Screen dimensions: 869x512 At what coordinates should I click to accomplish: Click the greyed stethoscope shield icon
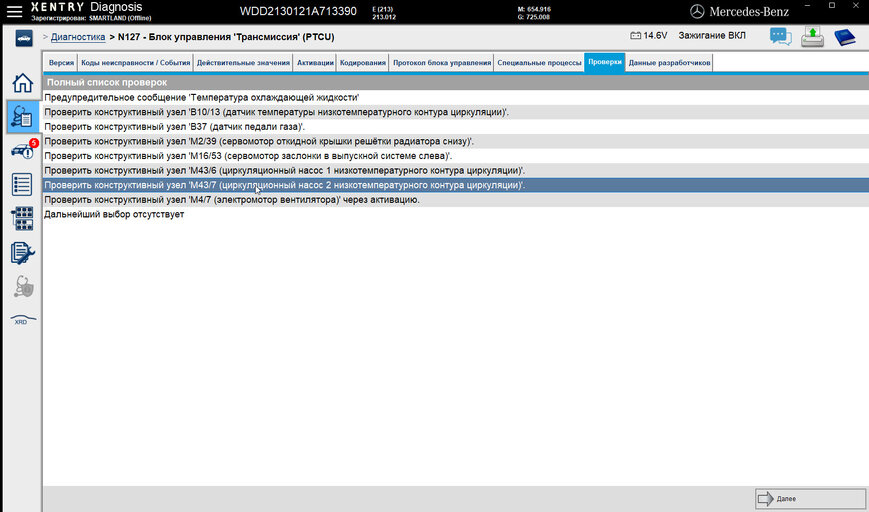23,286
